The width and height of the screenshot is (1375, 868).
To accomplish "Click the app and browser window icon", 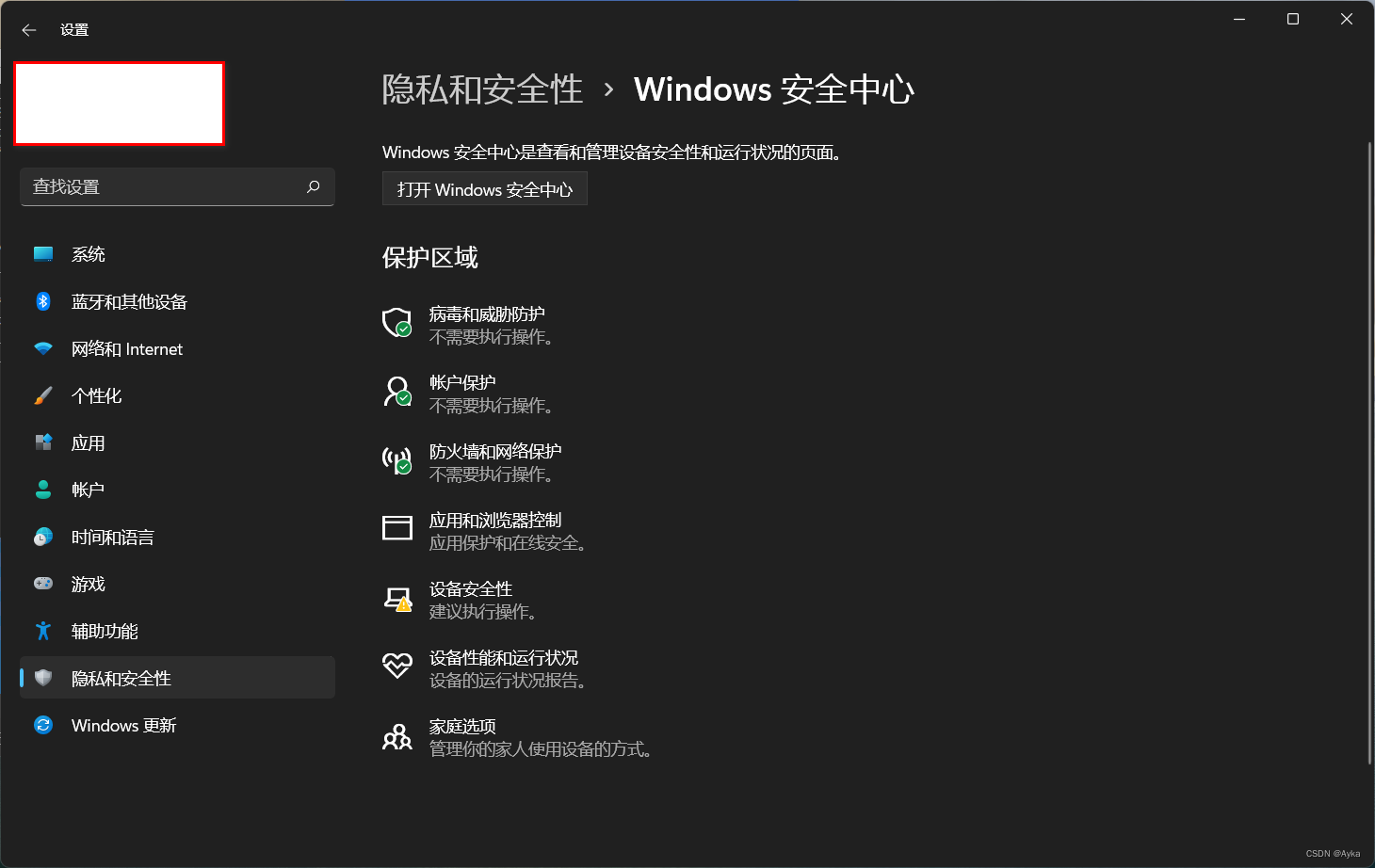I will 397,528.
